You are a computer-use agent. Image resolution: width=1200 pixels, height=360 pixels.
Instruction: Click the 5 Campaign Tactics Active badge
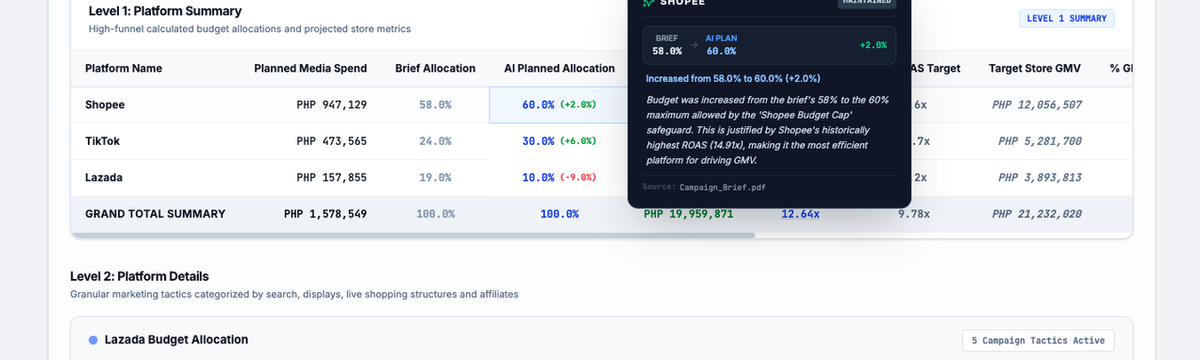1038,341
